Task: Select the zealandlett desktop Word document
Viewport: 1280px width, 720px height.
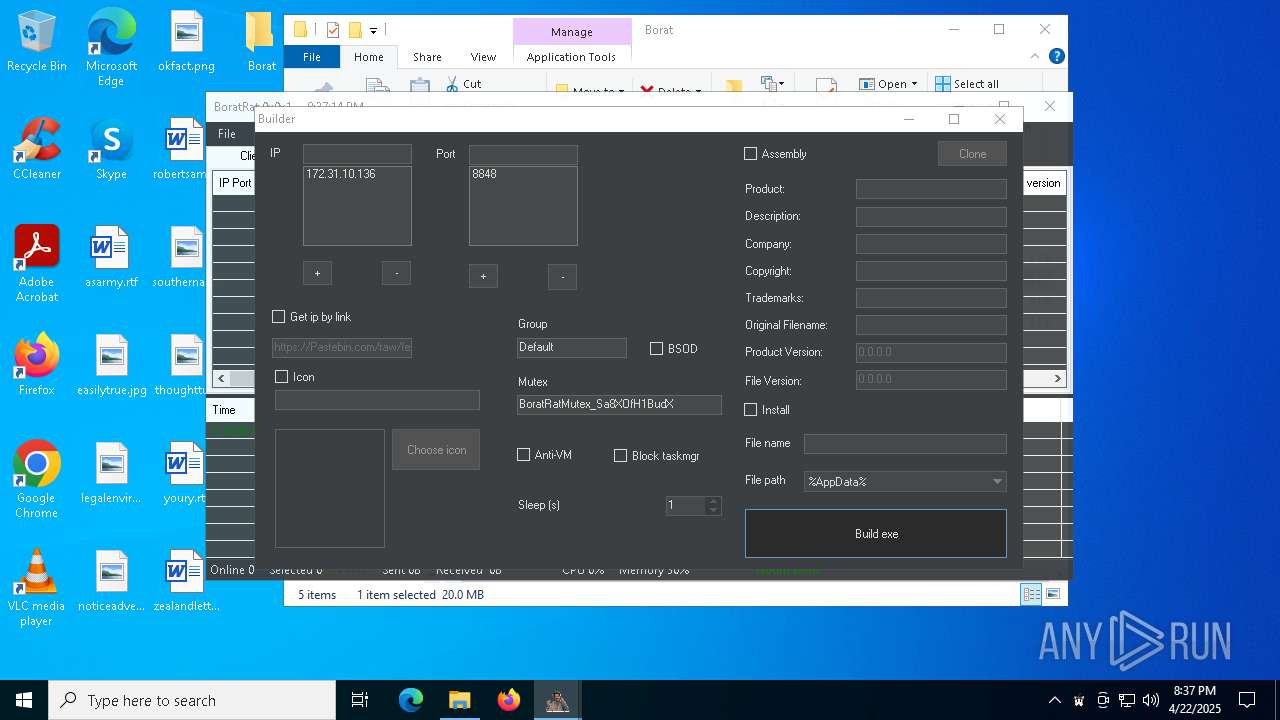Action: [x=186, y=581]
